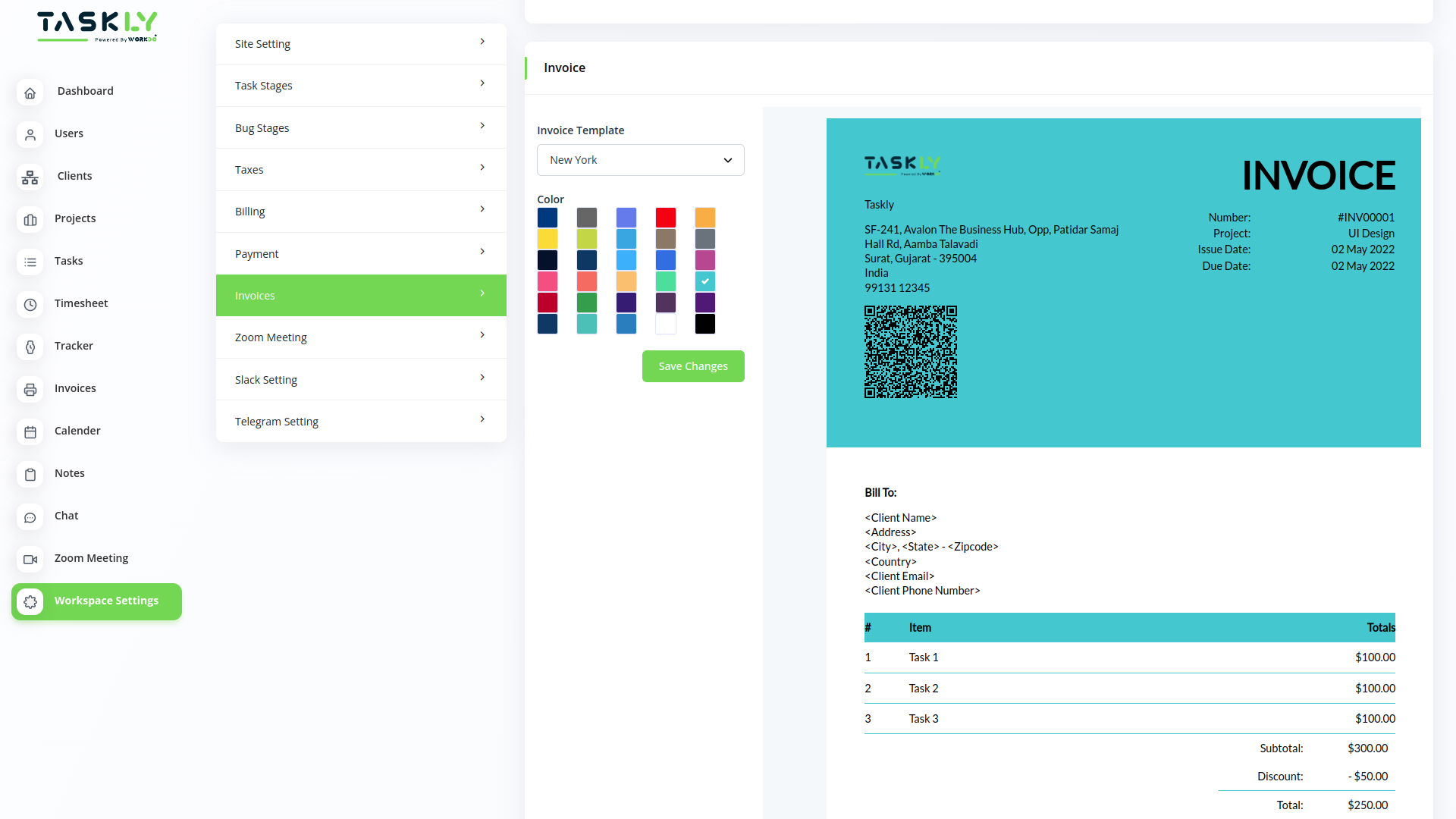
Task: Expand the Site Setting section
Action: (x=360, y=43)
